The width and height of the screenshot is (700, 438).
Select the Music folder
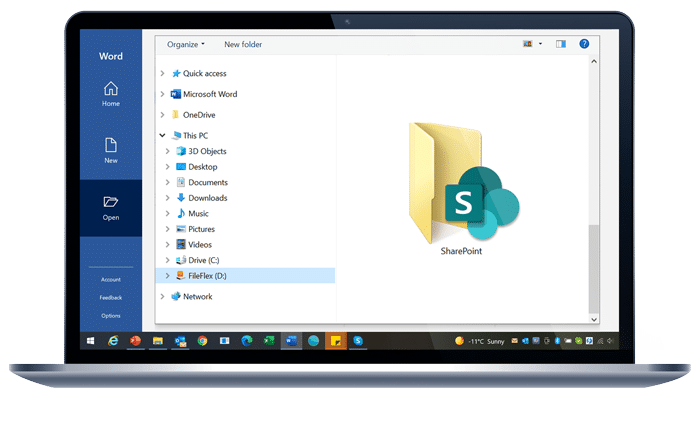[192, 213]
